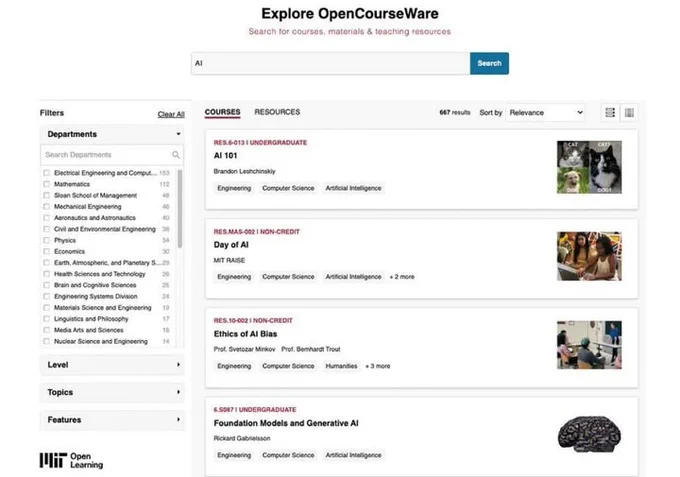The width and height of the screenshot is (680, 477).
Task: Check the Economics department filter
Action: (x=46, y=252)
